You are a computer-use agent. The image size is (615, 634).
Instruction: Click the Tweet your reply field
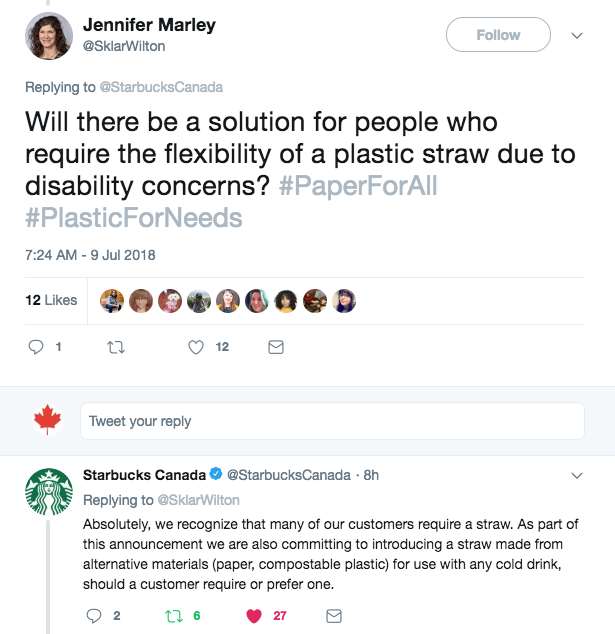tap(332, 421)
